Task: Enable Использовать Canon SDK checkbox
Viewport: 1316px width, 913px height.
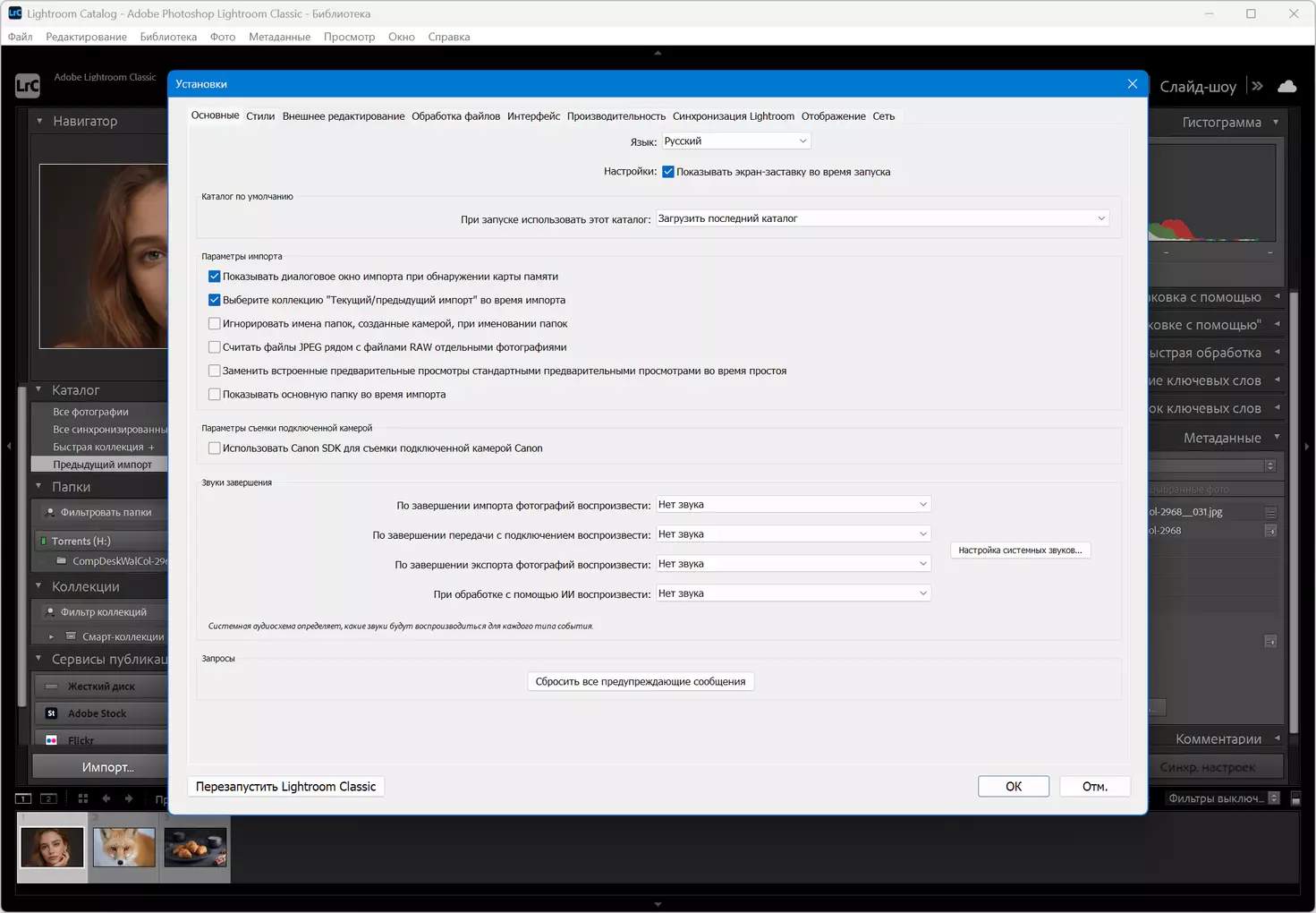Action: [x=215, y=448]
